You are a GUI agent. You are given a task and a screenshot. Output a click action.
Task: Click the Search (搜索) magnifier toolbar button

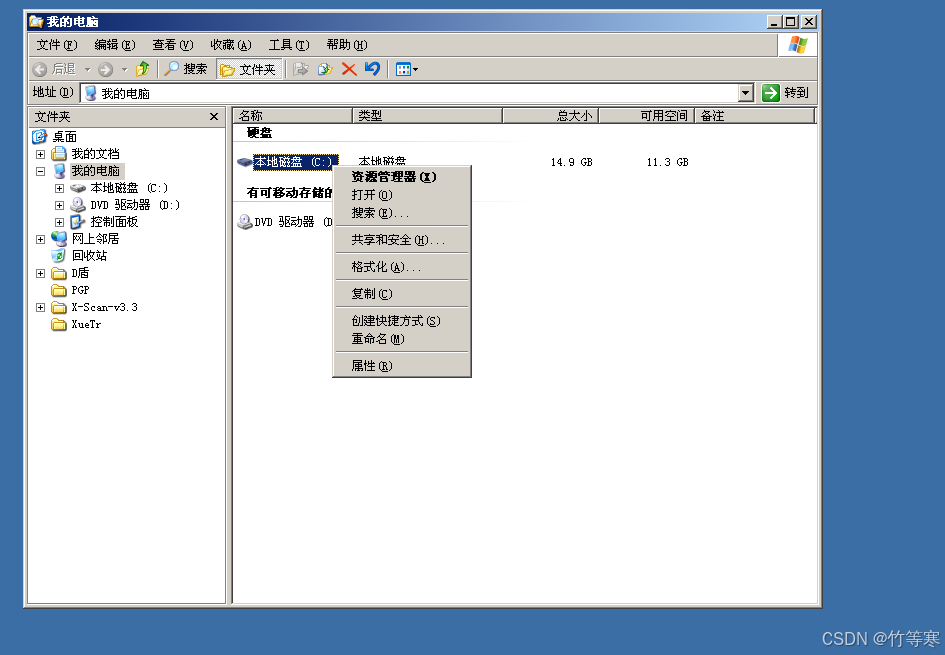click(x=186, y=69)
